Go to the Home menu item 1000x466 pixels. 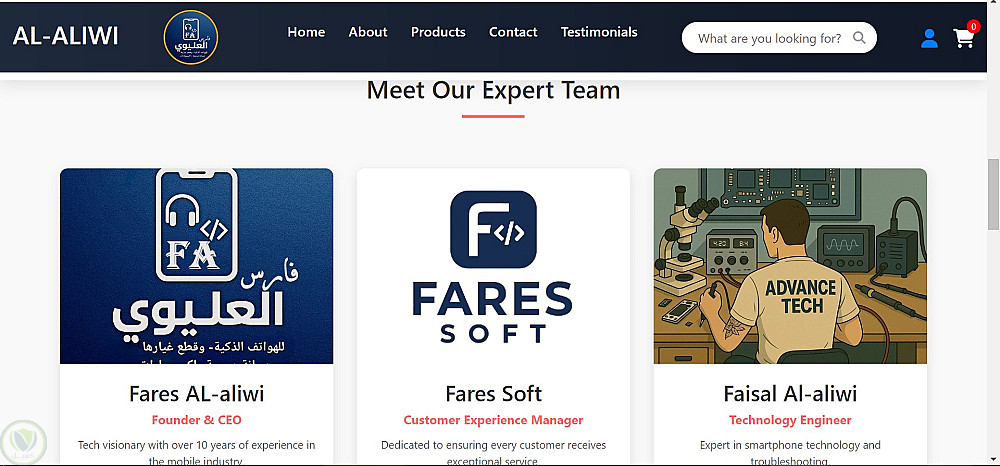tap(306, 32)
